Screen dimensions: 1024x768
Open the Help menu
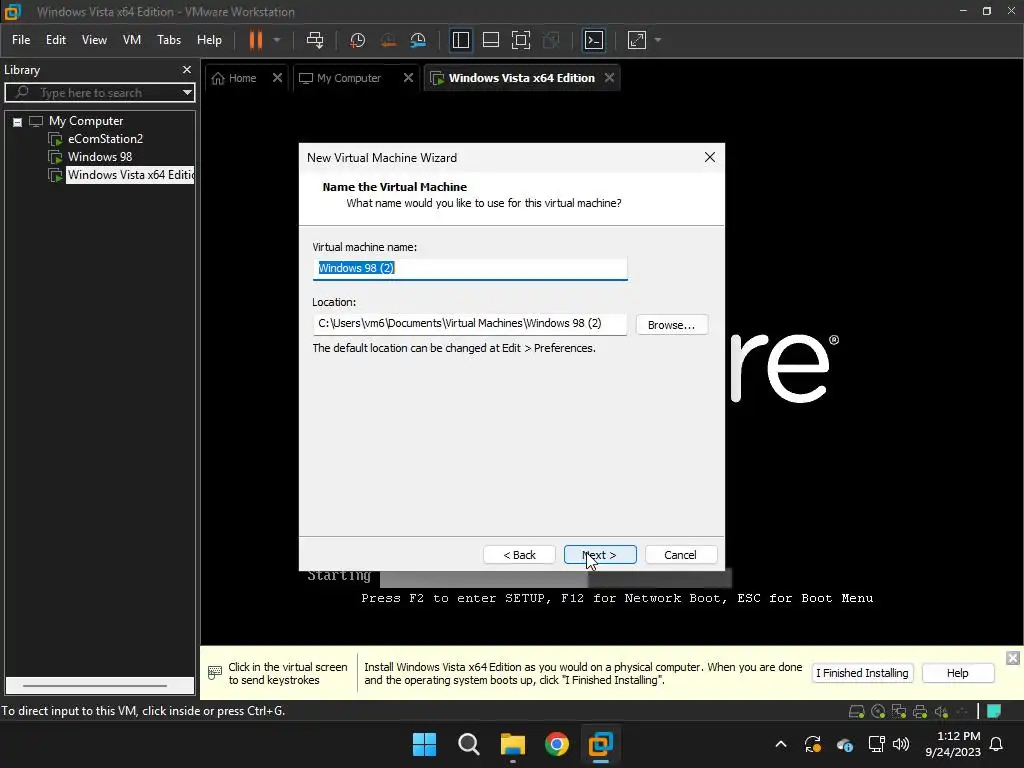point(209,40)
